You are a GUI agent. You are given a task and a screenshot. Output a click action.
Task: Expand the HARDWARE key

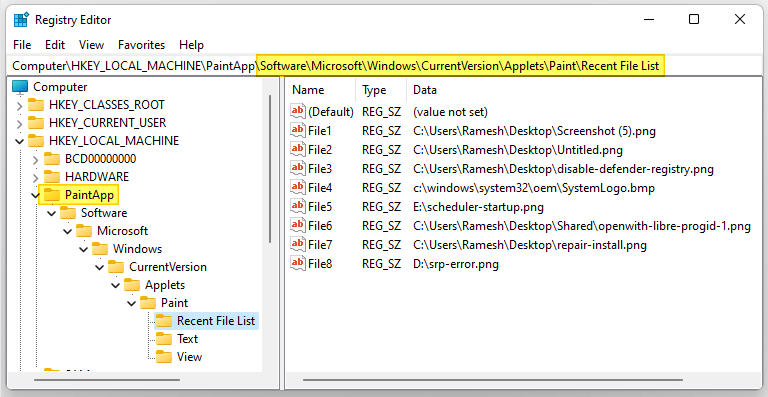(x=35, y=177)
